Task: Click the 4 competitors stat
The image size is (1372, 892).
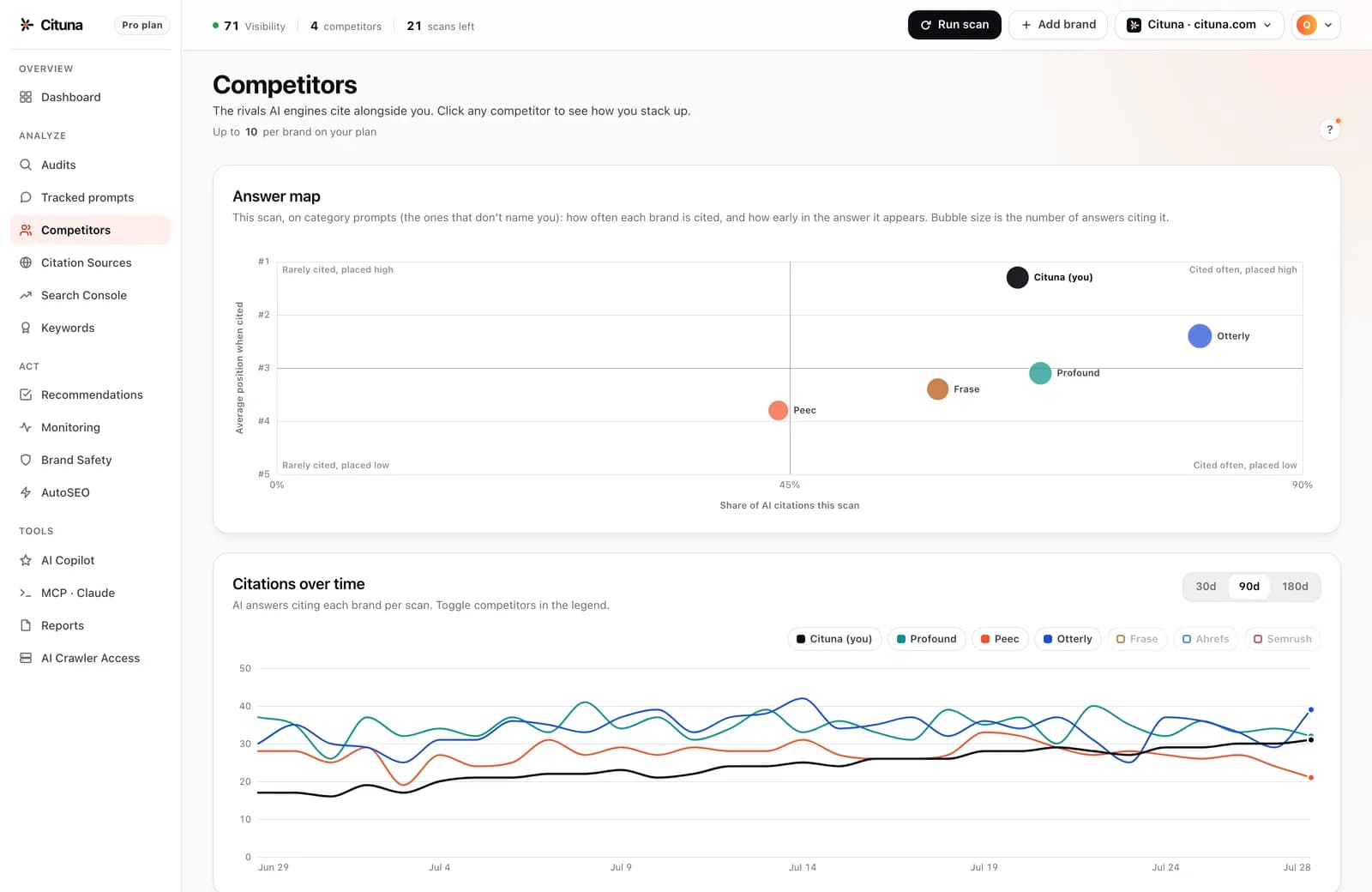Action: coord(346,26)
